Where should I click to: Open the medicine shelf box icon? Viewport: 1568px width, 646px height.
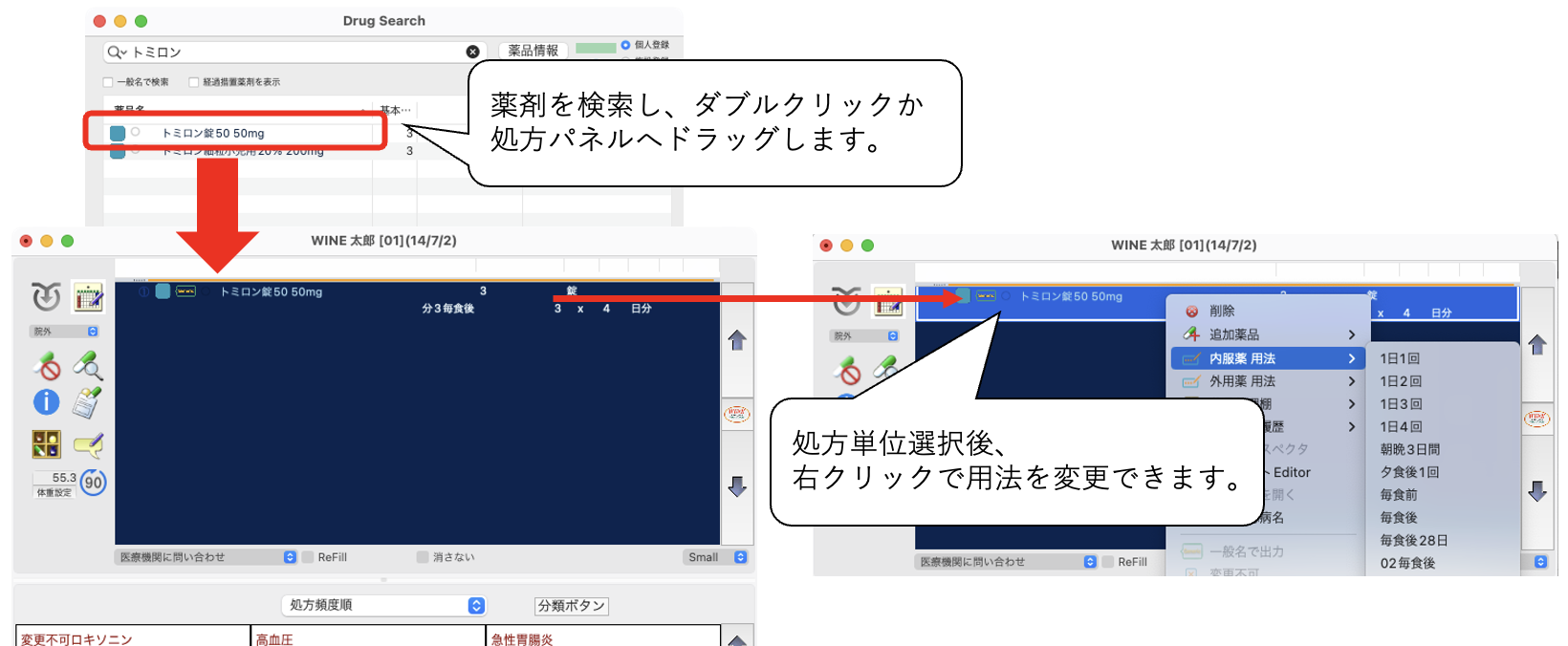tap(46, 444)
